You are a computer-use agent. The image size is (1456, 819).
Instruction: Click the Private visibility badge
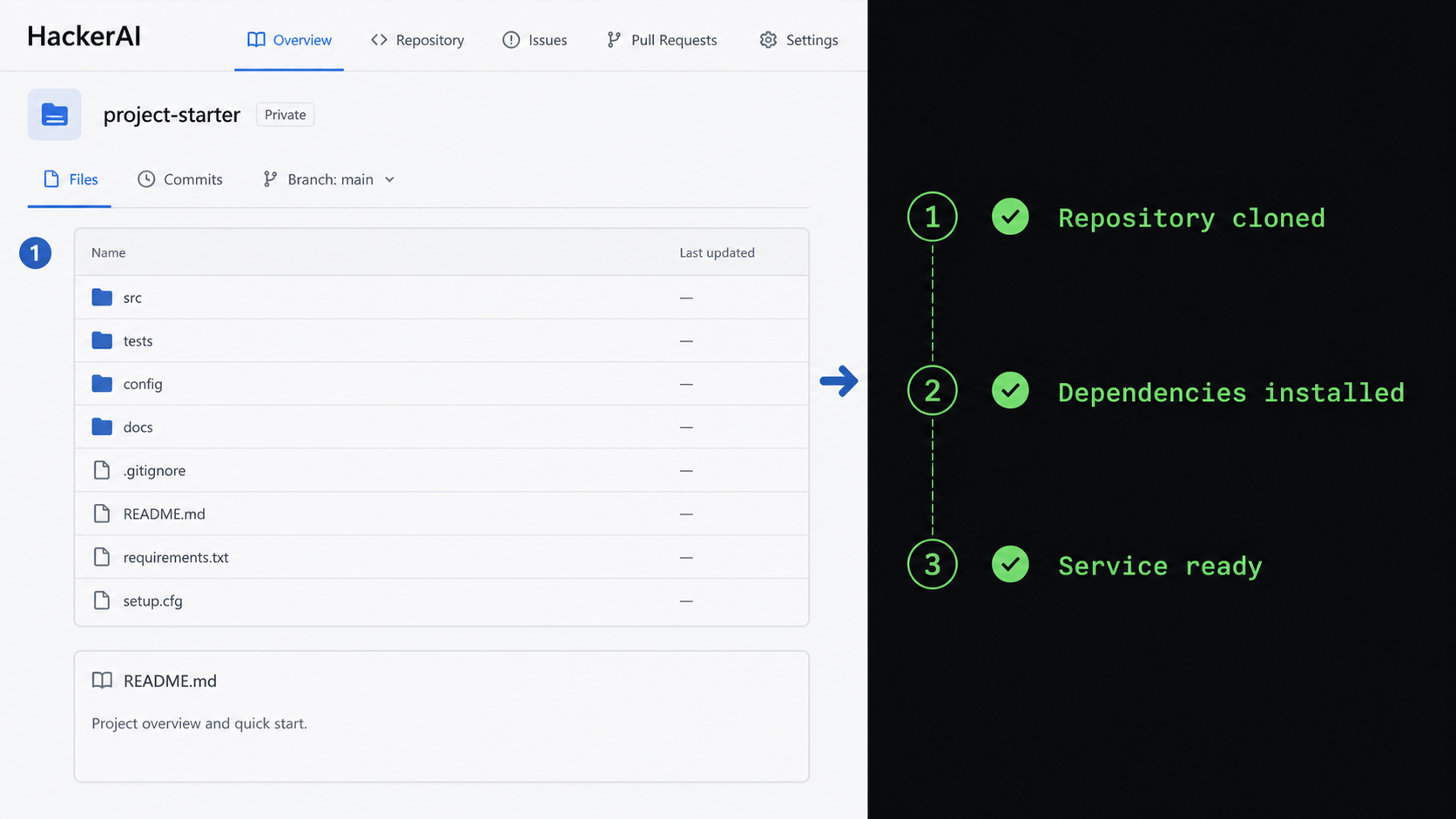[x=285, y=115]
